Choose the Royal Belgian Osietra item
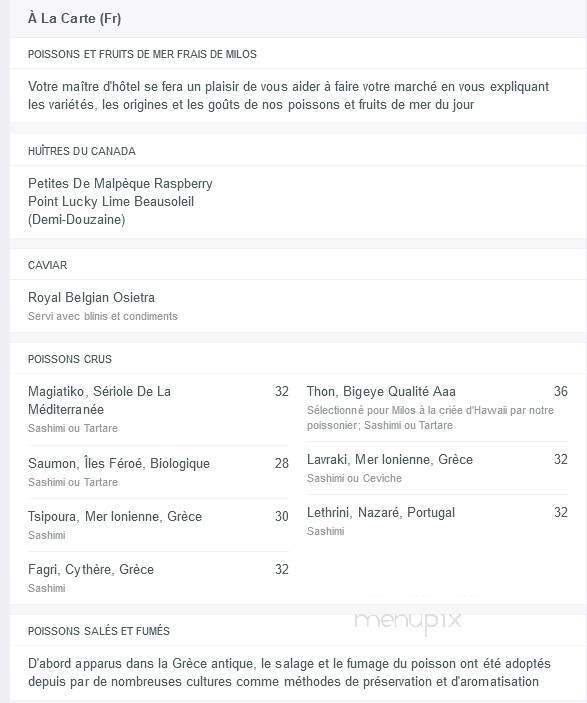The height and width of the screenshot is (703, 587). tap(91, 297)
